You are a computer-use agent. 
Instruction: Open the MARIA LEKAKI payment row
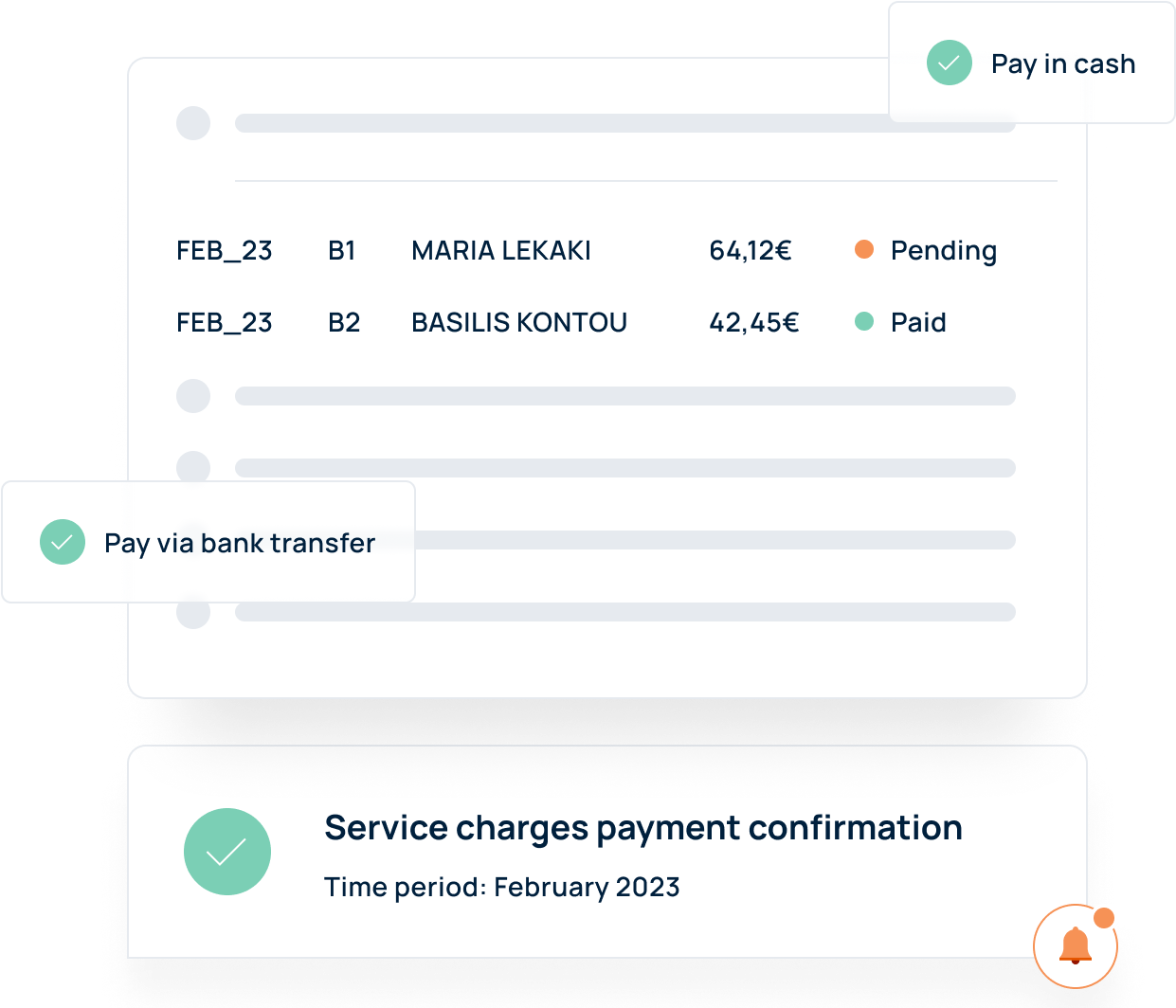tap(587, 250)
